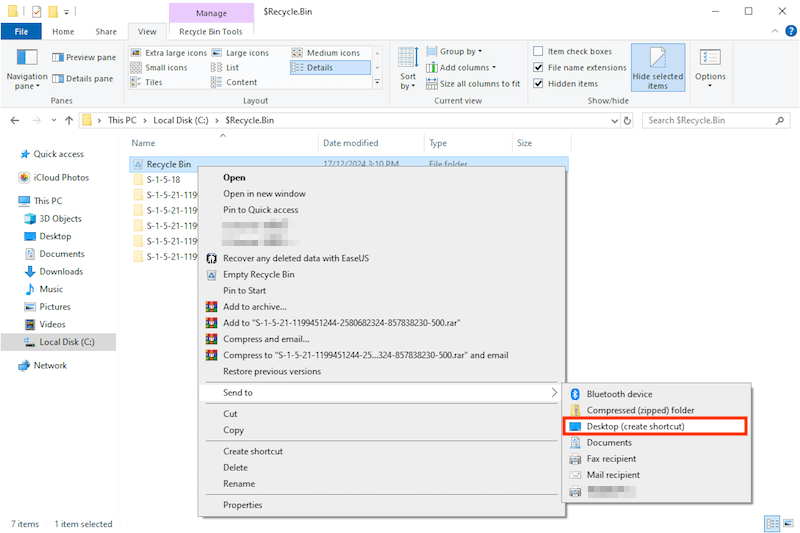The height and width of the screenshot is (533, 800).
Task: Switch to the Share tab
Action: tap(106, 32)
